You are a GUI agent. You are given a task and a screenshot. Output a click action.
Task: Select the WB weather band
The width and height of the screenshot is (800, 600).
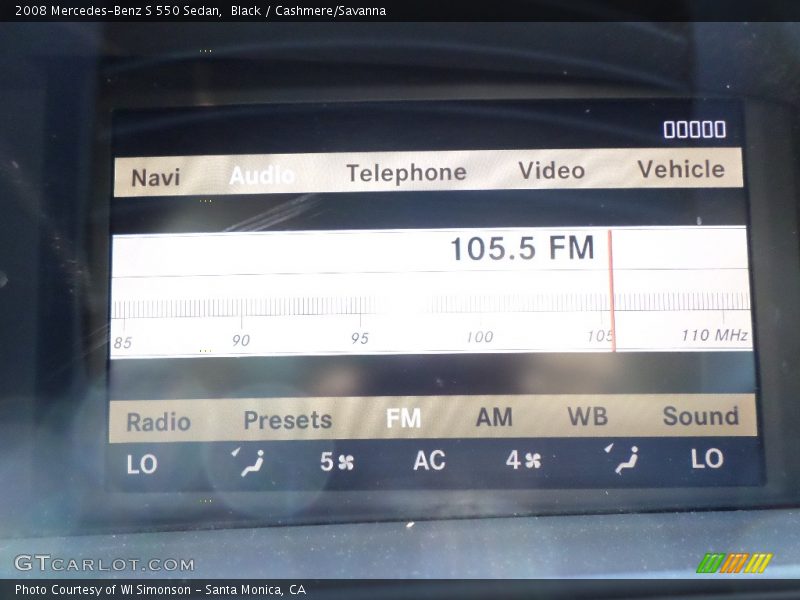[x=587, y=417]
